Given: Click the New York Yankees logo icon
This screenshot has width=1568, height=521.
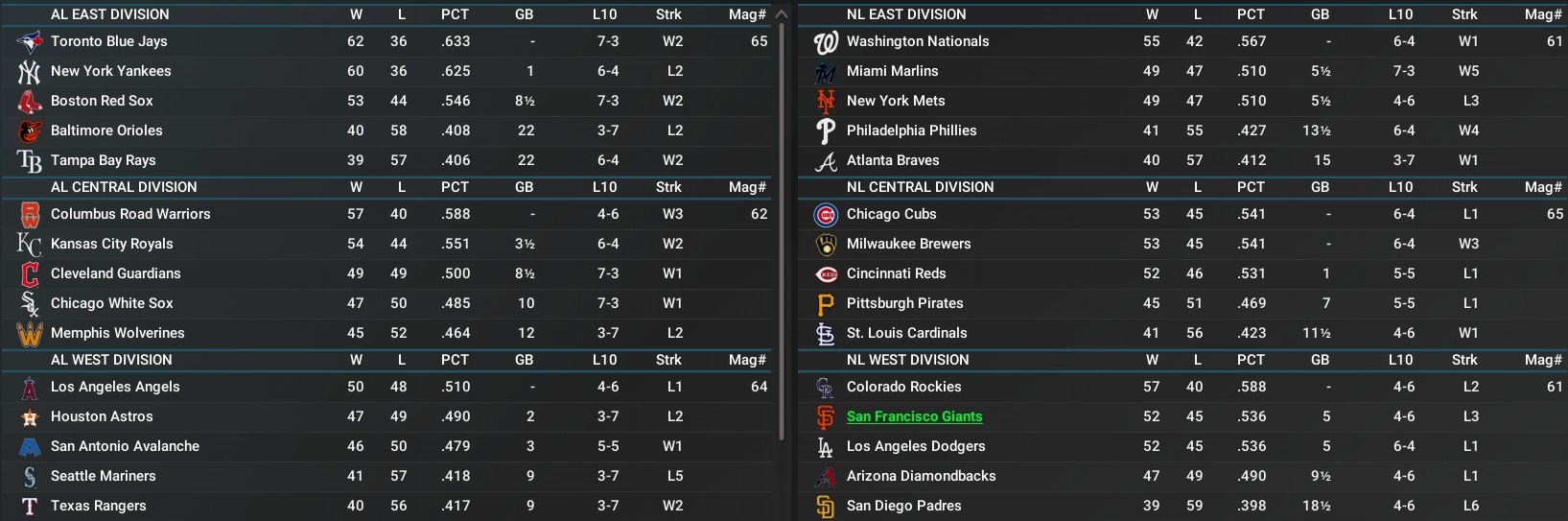Looking at the screenshot, I should click(x=30, y=71).
